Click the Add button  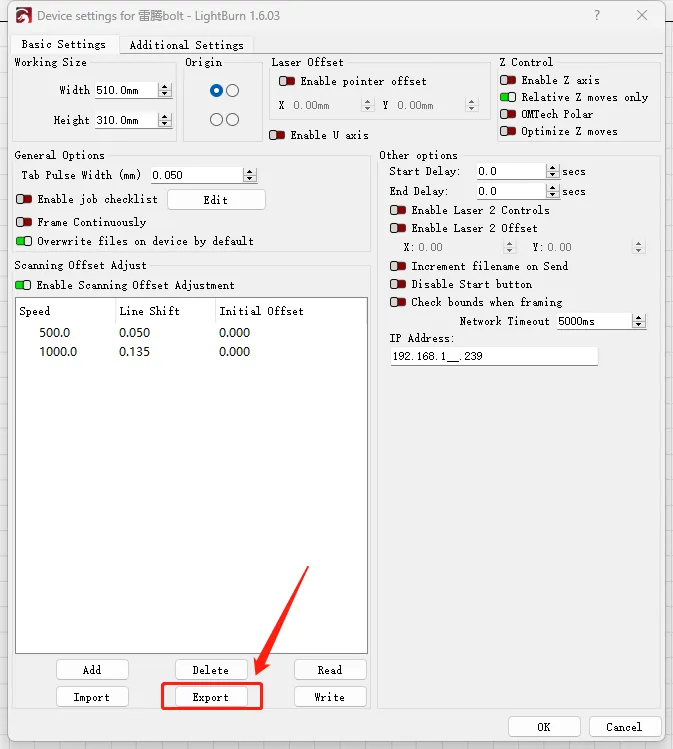point(92,670)
